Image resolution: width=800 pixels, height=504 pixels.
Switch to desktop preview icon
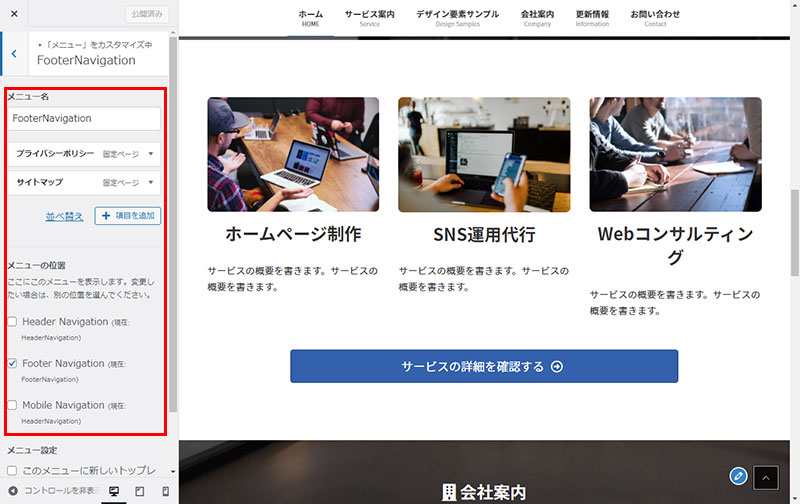[114, 492]
